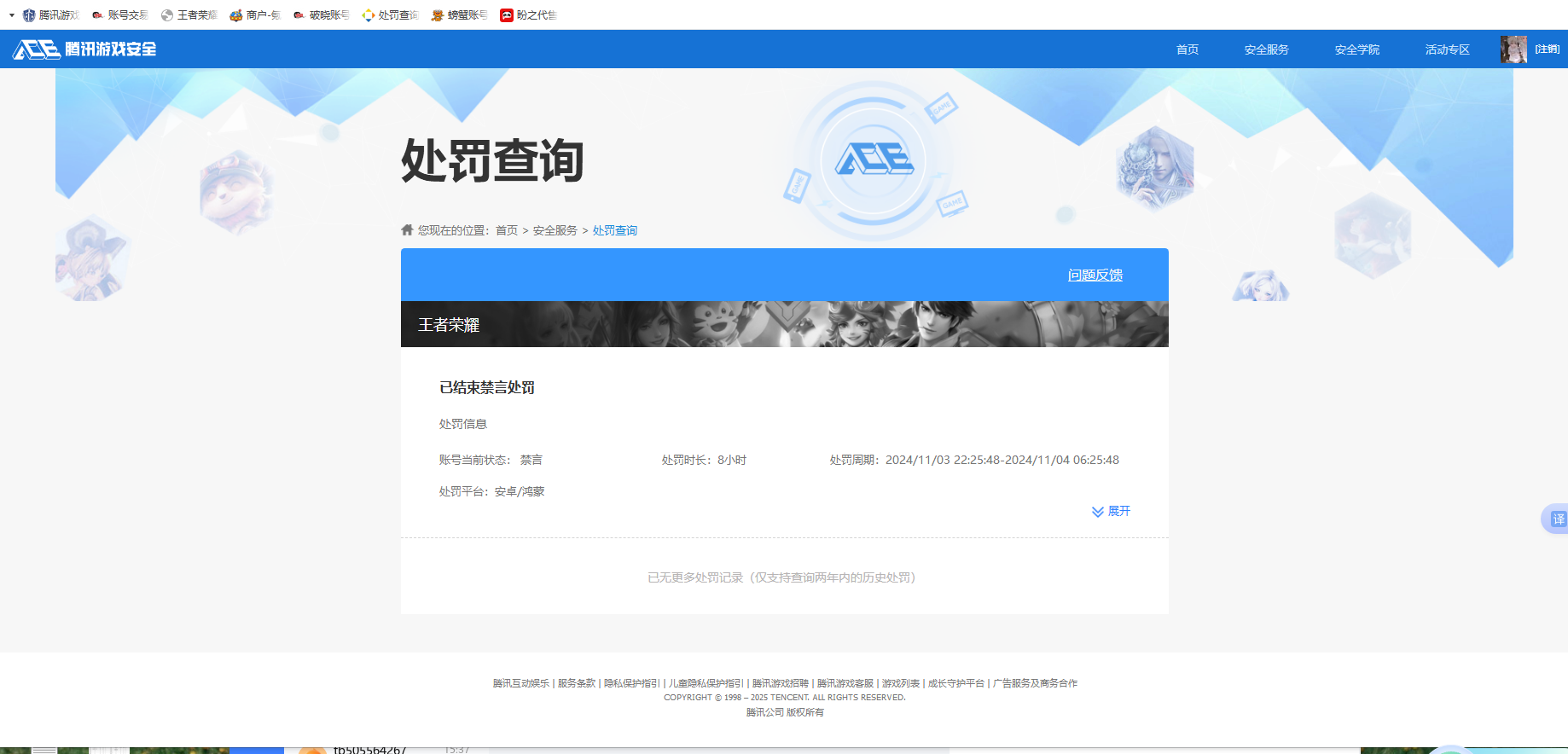Click the home icon in breadcrumb
1568x754 pixels.
407,229
